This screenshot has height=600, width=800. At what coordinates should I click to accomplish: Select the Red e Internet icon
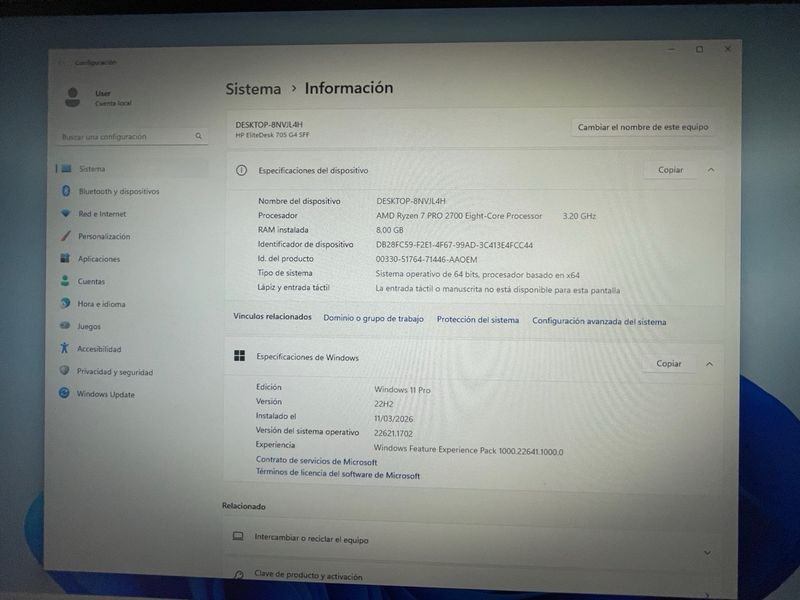point(65,213)
